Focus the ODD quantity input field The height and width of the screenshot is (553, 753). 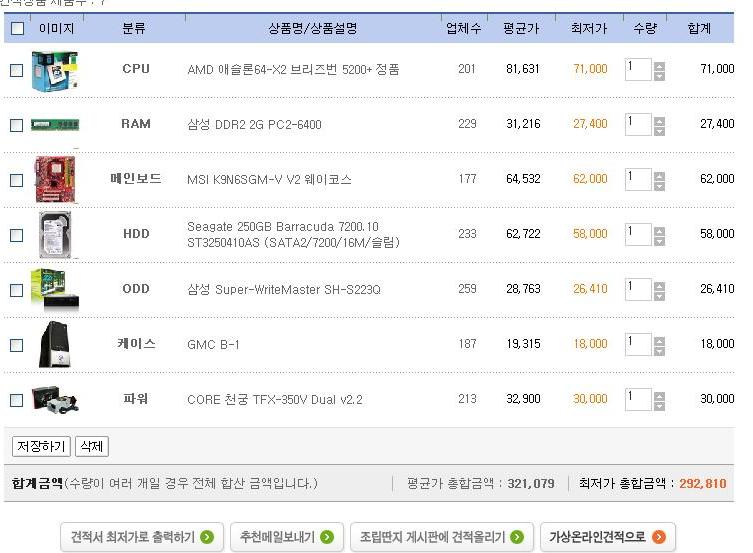[638, 289]
